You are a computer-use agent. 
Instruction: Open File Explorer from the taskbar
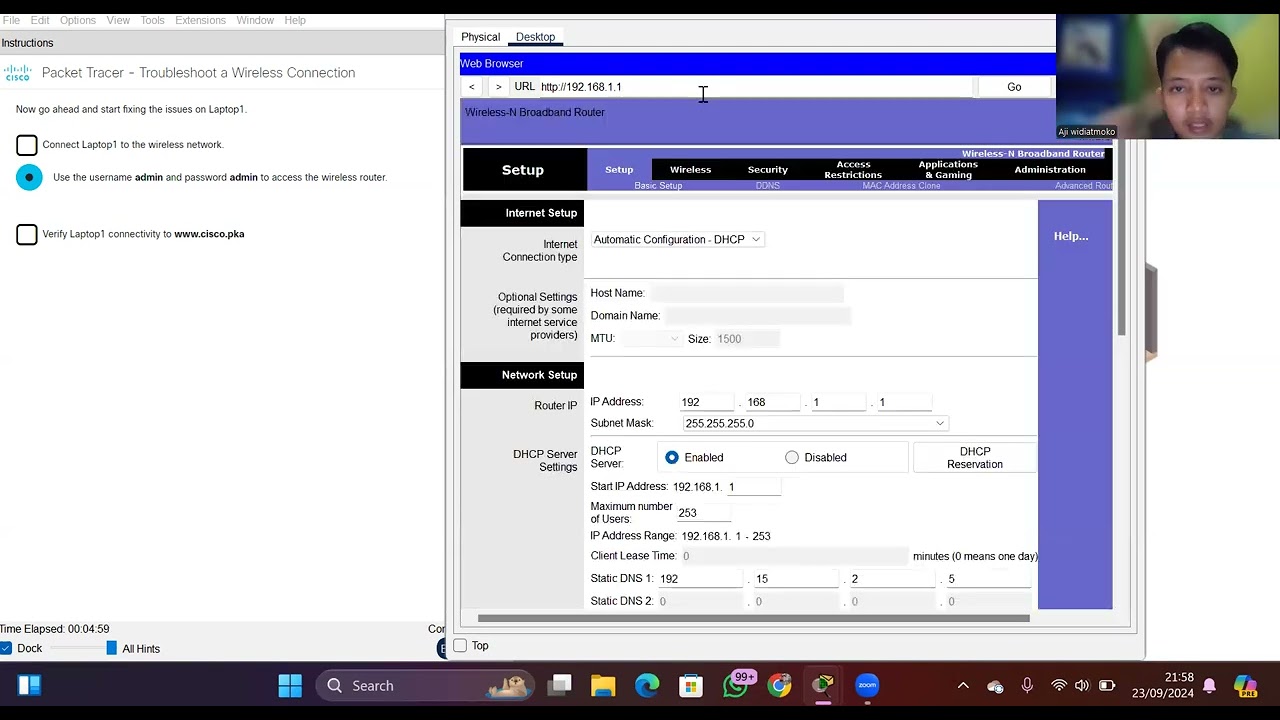[603, 686]
